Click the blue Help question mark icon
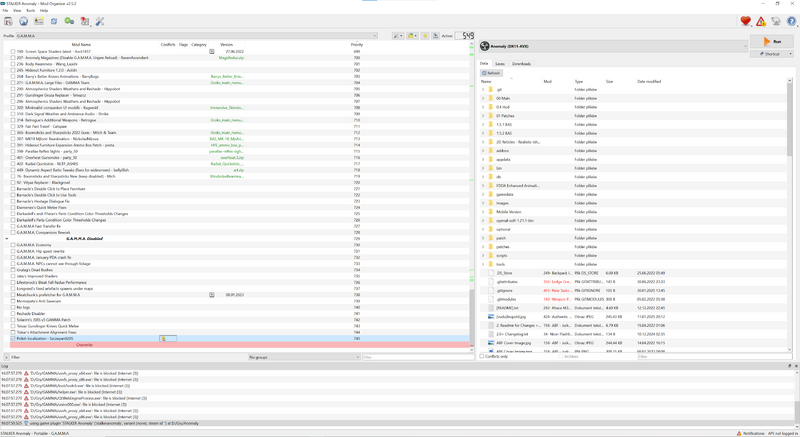800x437 pixels. [x=791, y=21]
